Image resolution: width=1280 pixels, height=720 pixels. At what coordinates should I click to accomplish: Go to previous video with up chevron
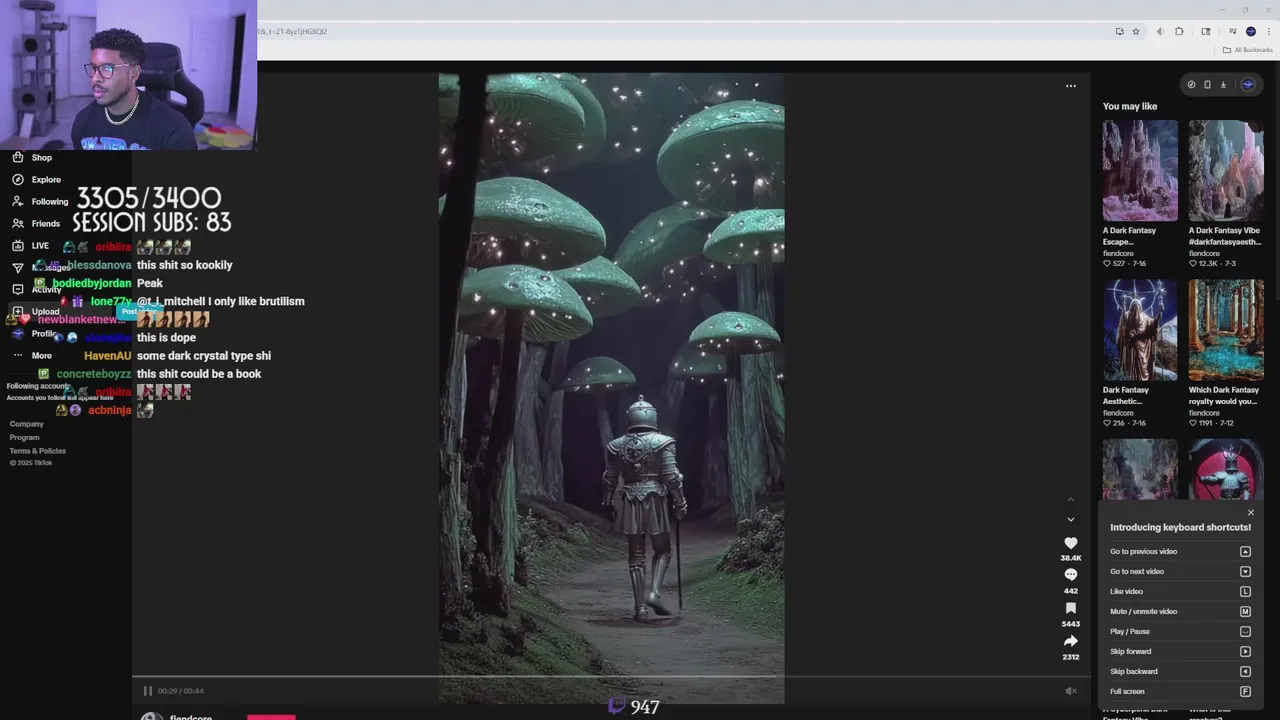coord(1070,499)
